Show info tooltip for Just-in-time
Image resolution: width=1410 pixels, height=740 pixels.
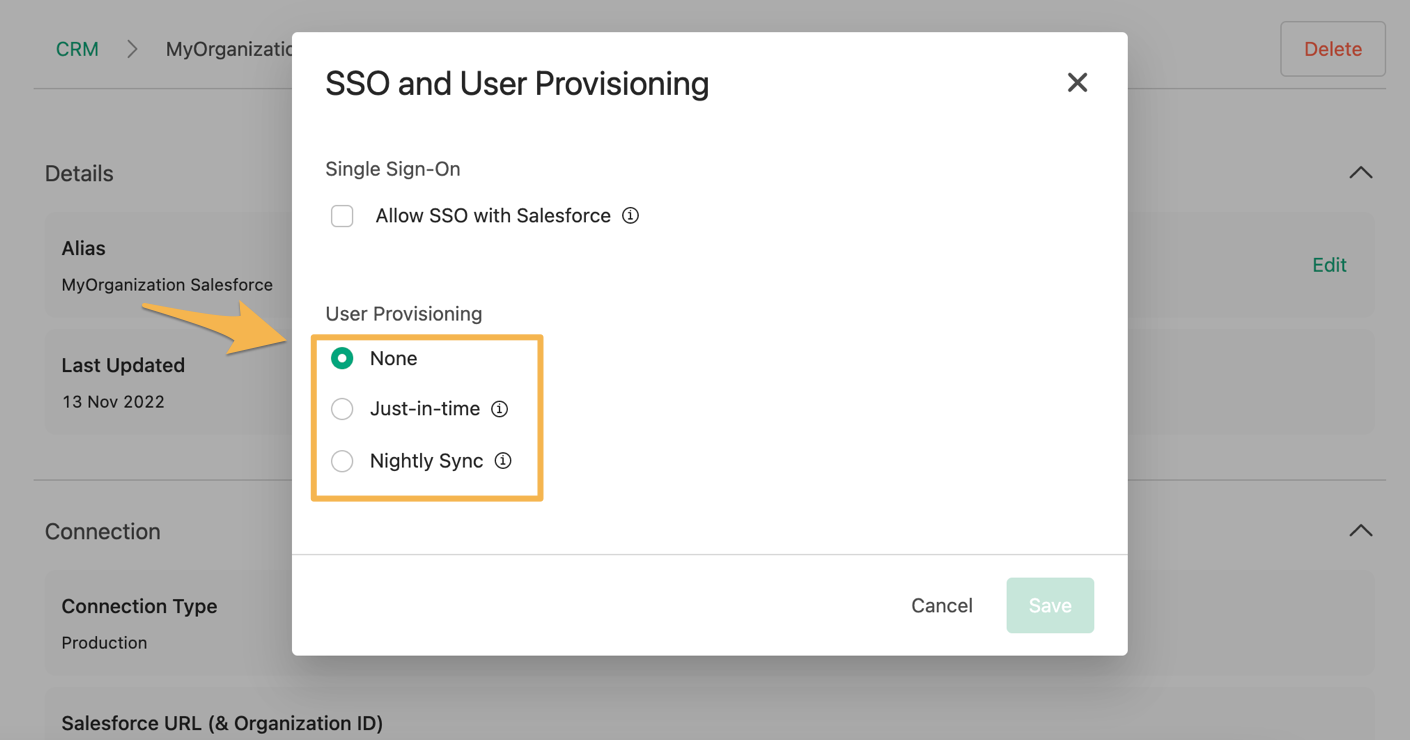point(500,409)
